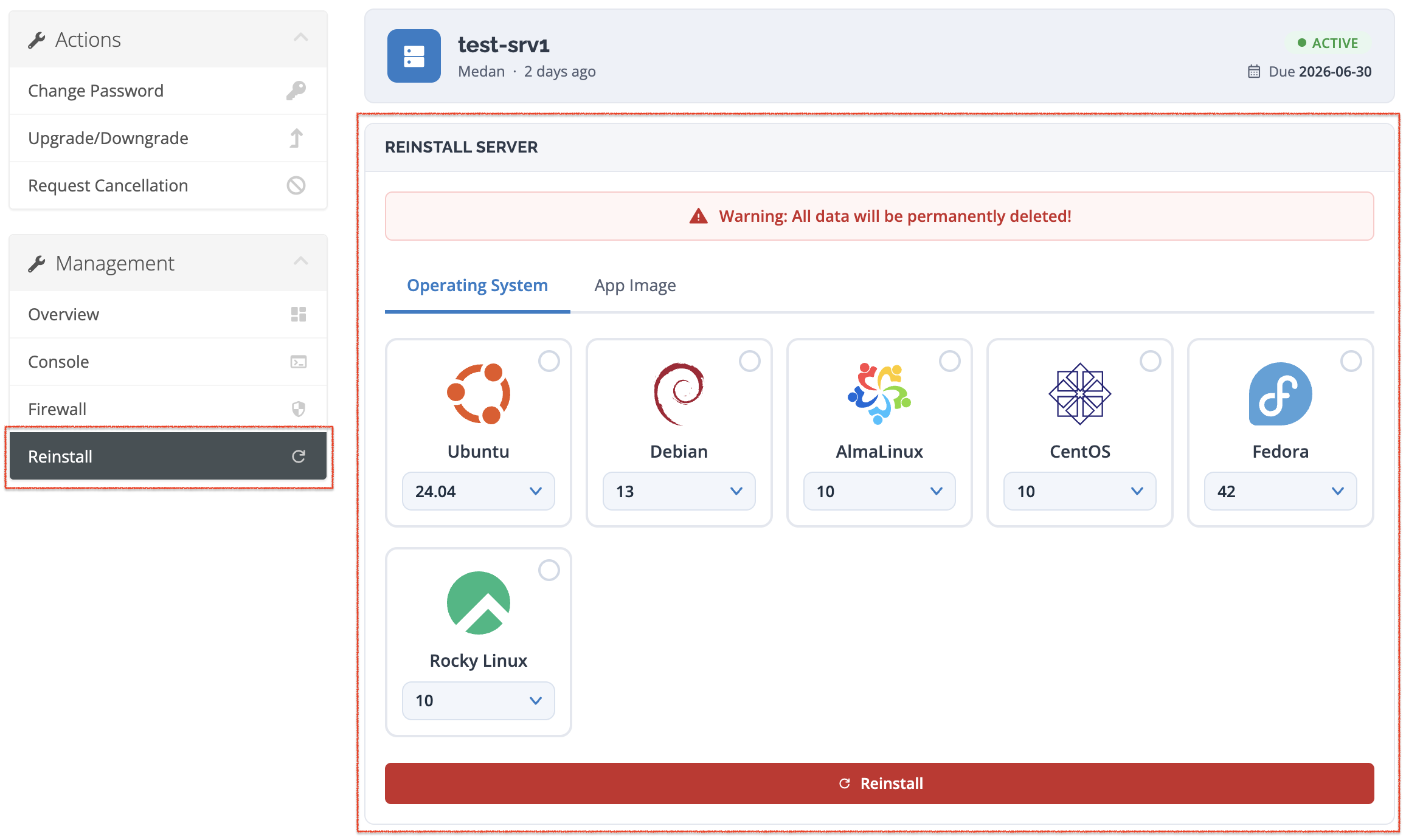
Task: Click the Due 2026-06-30 date text
Action: (1320, 72)
